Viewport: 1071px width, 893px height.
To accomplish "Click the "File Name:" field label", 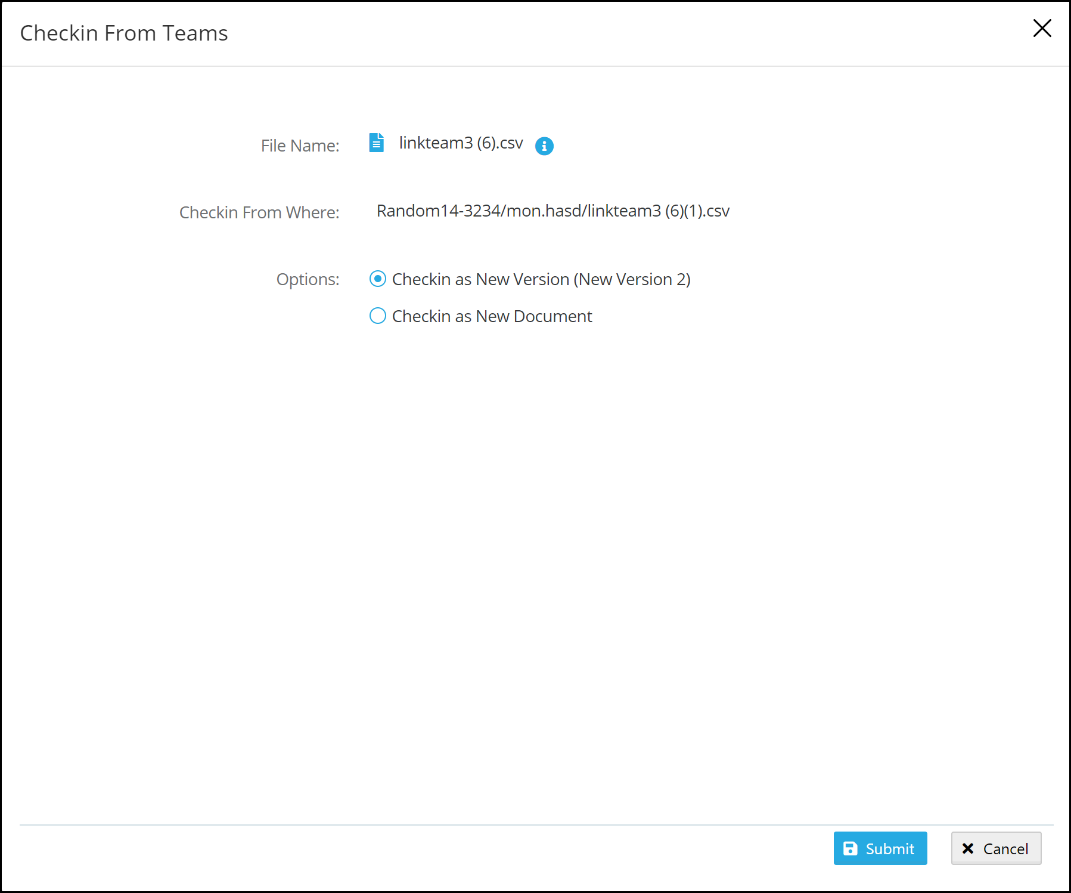I will coord(300,146).
